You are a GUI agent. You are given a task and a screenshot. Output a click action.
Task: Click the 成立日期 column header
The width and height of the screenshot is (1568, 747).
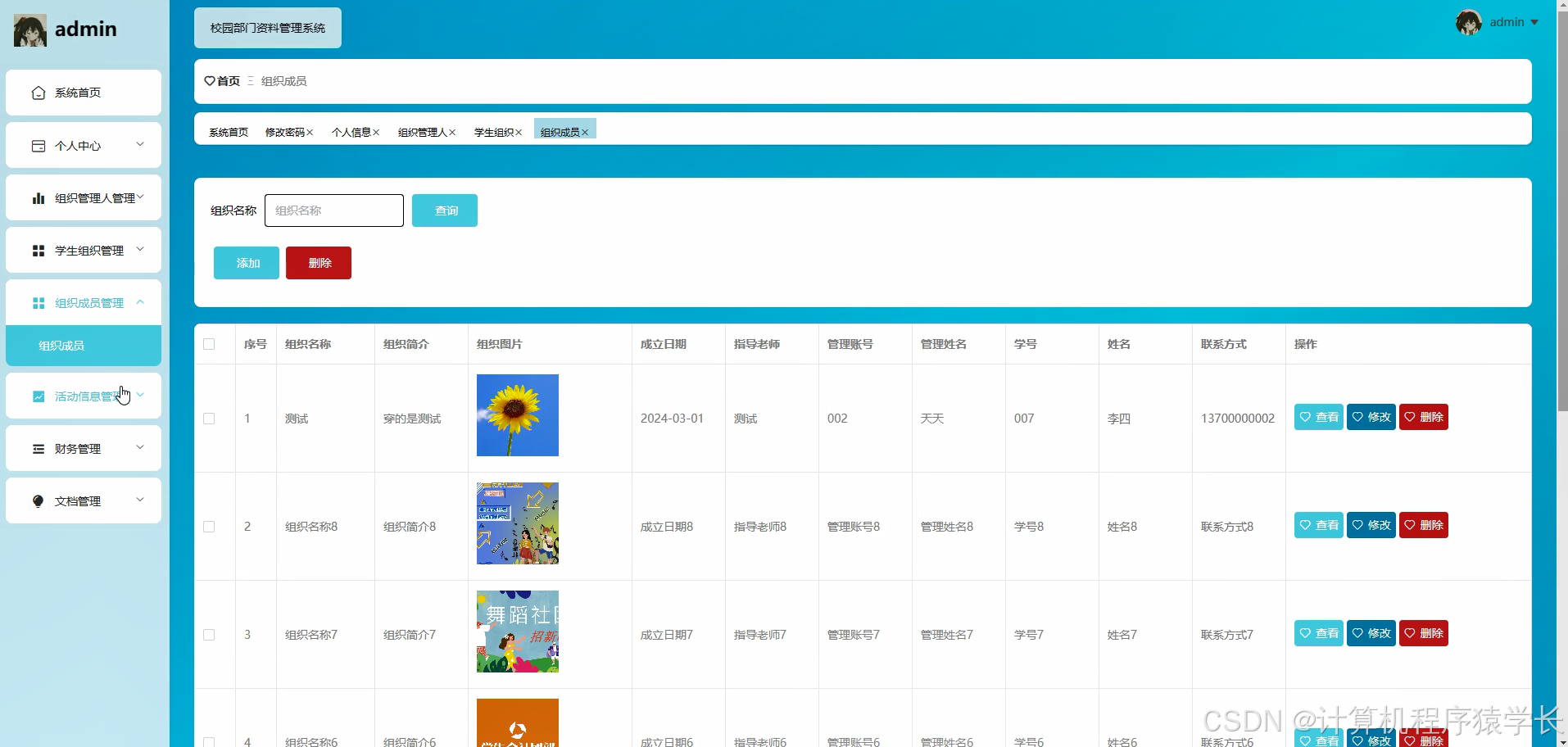pyautogui.click(x=664, y=344)
